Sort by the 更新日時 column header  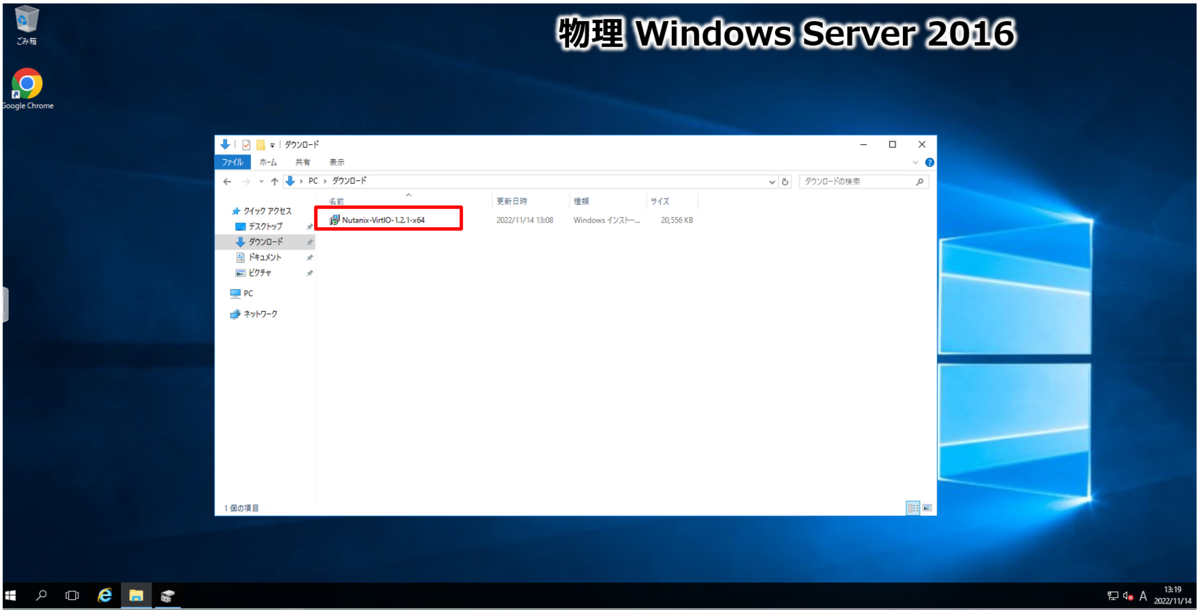[531, 201]
